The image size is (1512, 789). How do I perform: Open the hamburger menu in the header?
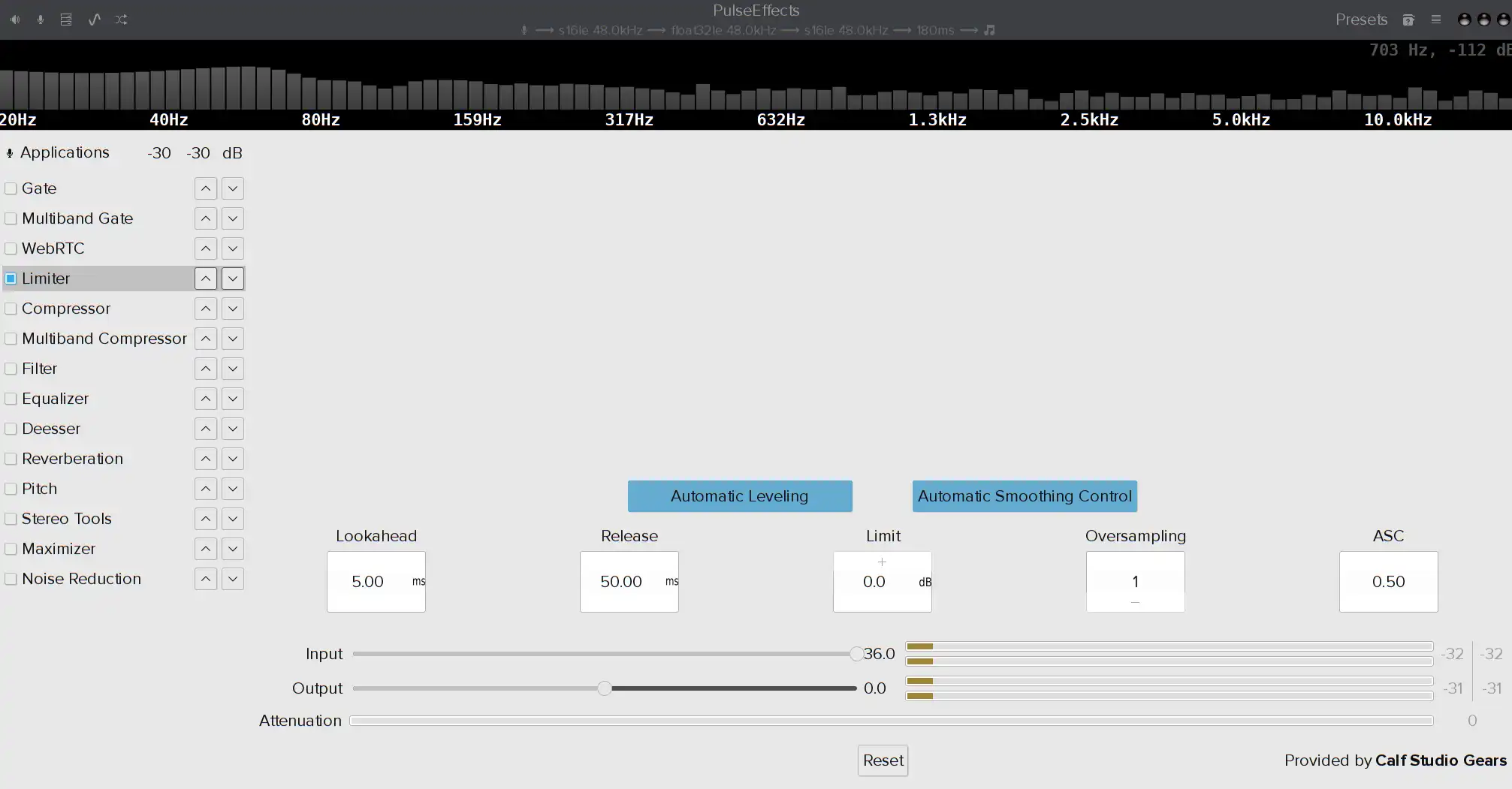(x=1435, y=20)
